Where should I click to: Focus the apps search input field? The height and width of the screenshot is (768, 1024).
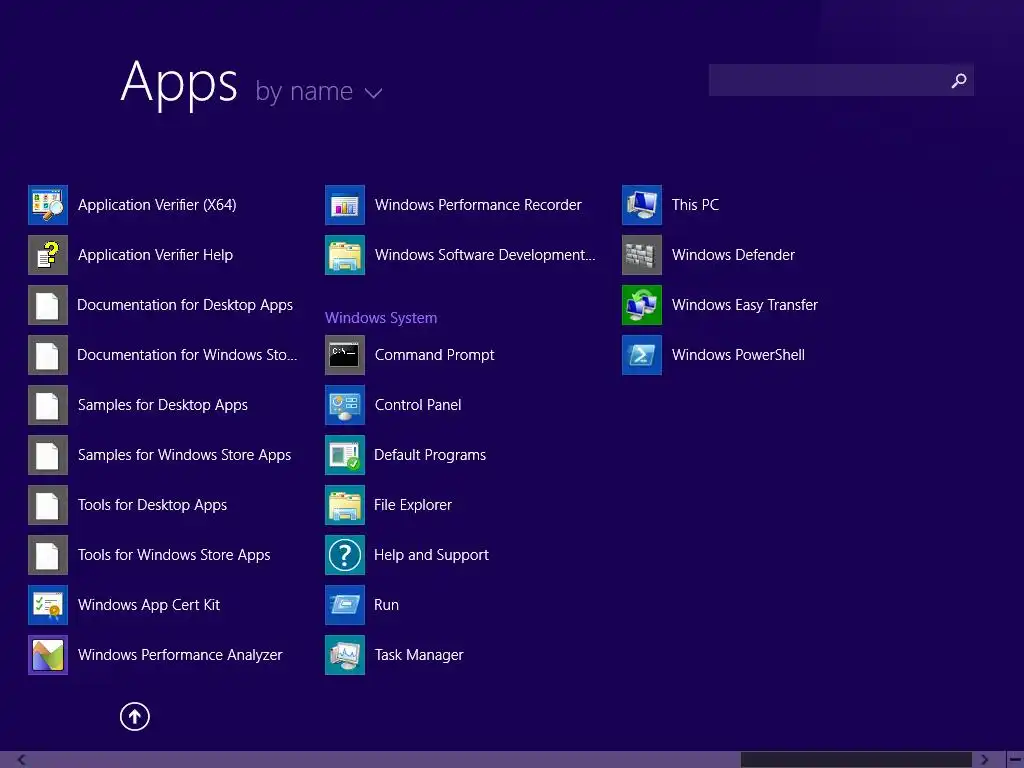point(841,80)
